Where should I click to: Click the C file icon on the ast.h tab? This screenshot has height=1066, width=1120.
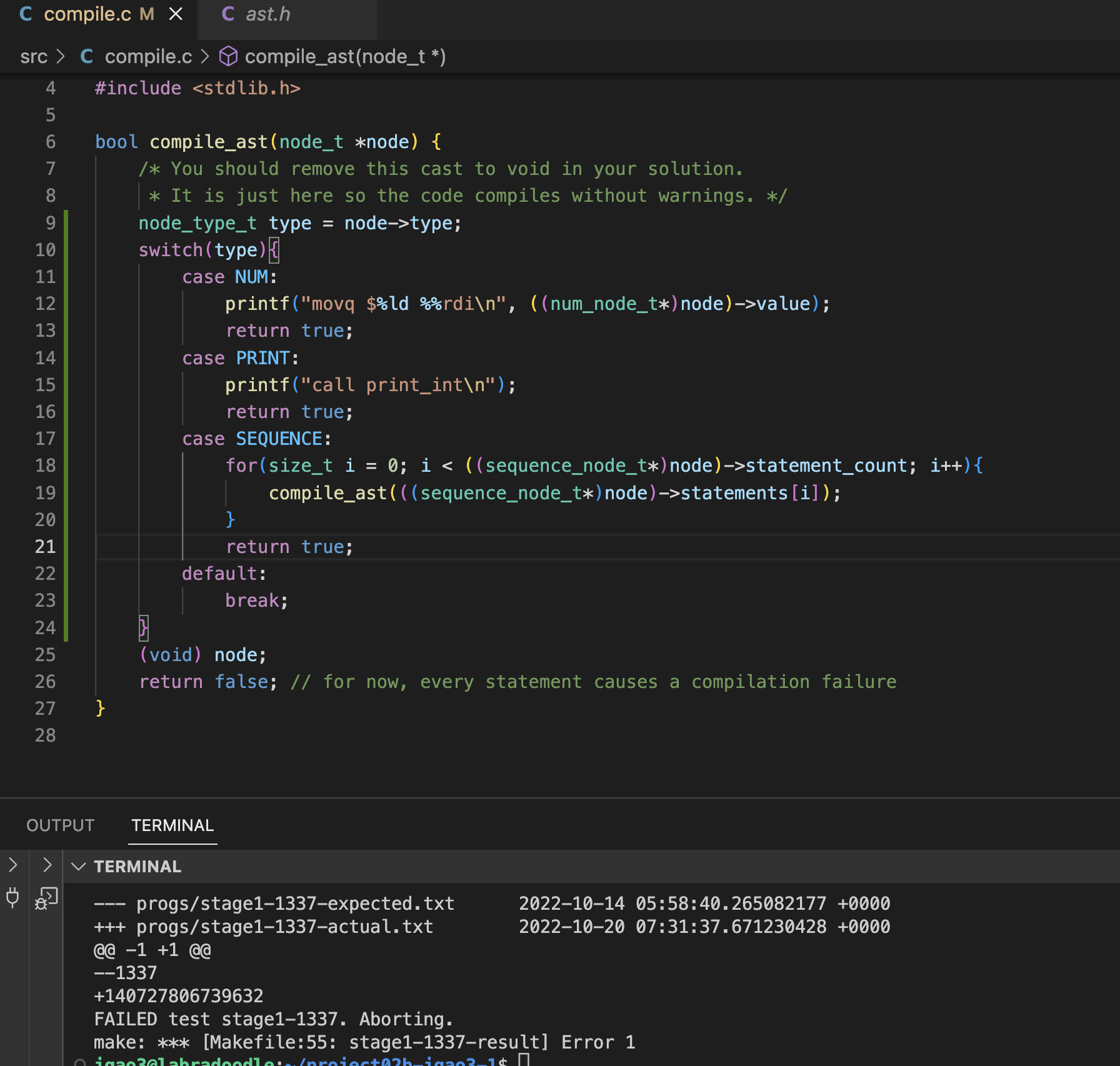pos(228,14)
